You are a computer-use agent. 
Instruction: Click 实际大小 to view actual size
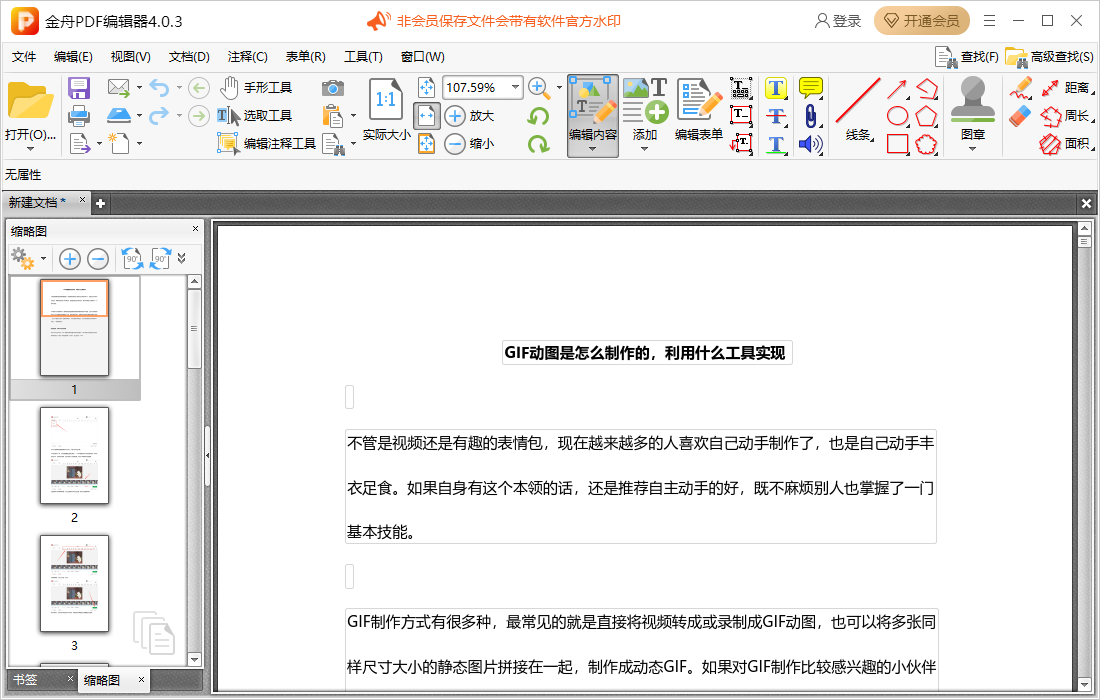385,110
